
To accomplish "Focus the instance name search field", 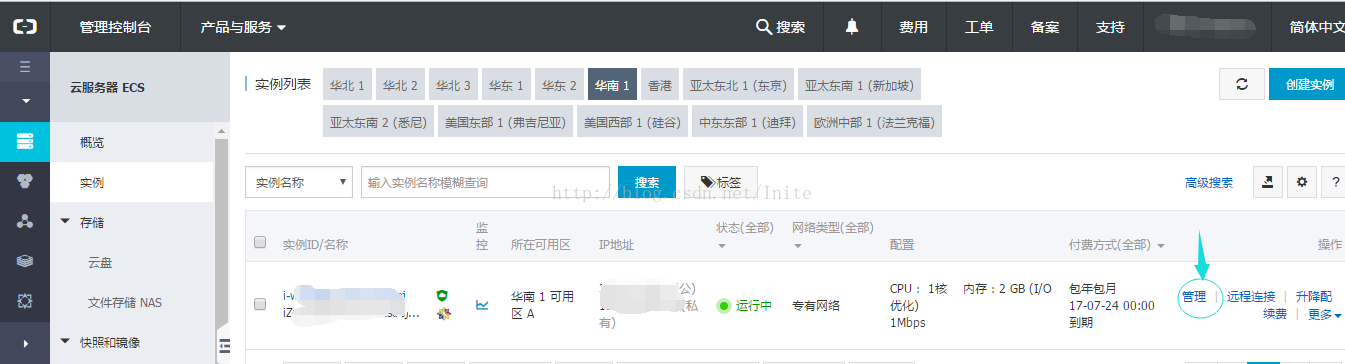I will [x=485, y=182].
